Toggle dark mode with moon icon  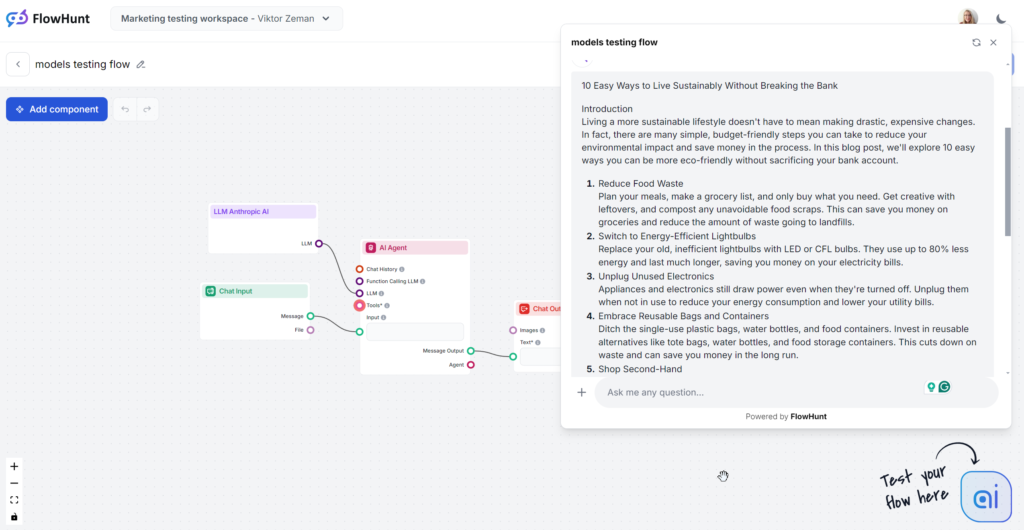point(1002,18)
